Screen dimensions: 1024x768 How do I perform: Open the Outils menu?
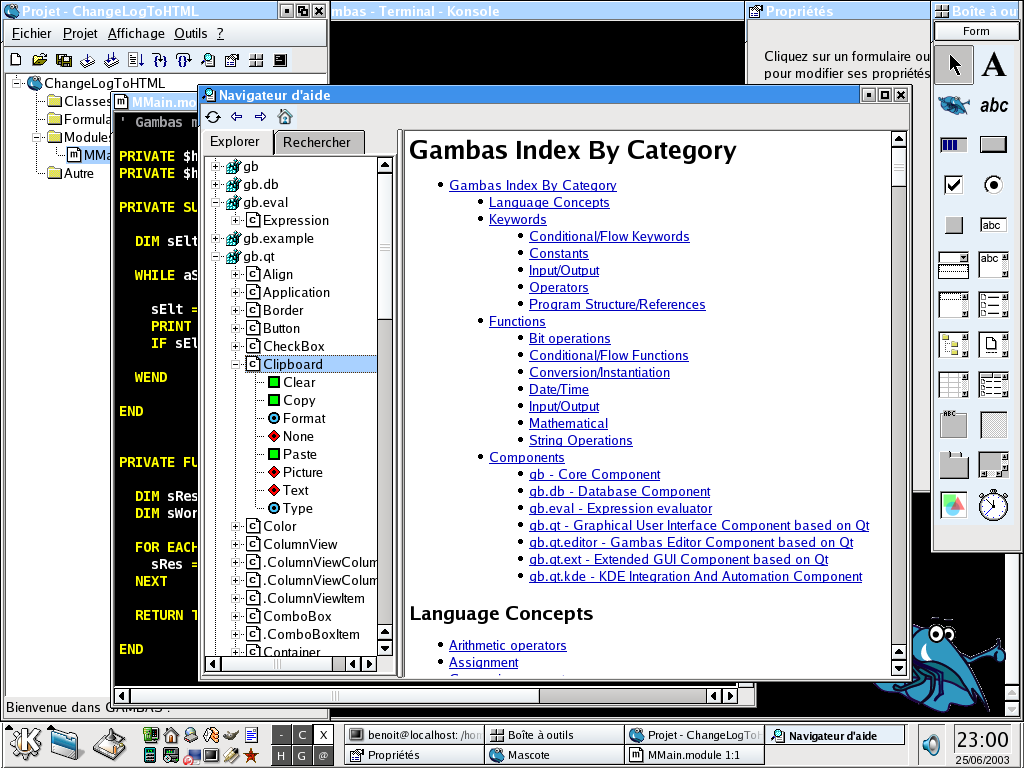(x=191, y=33)
